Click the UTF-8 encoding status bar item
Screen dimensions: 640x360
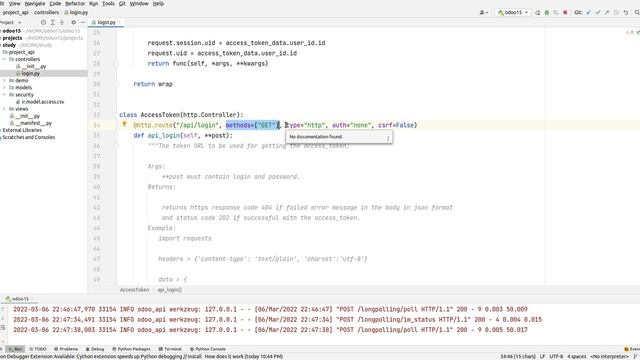pyautogui.click(x=556, y=356)
